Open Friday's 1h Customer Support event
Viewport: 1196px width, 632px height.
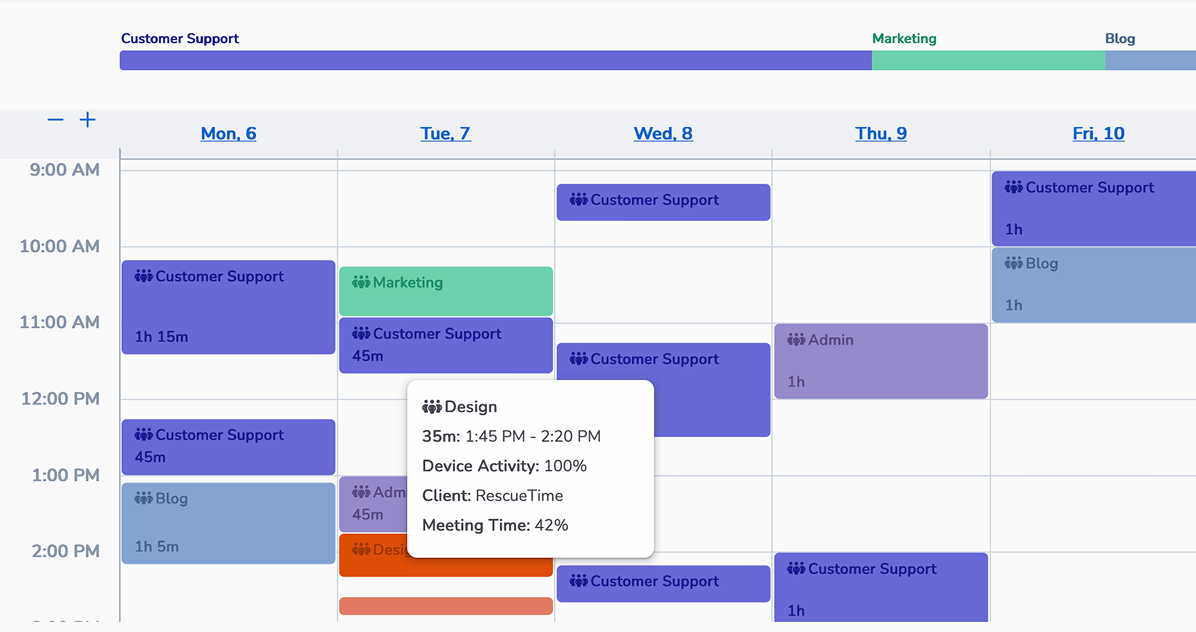pyautogui.click(x=1094, y=209)
